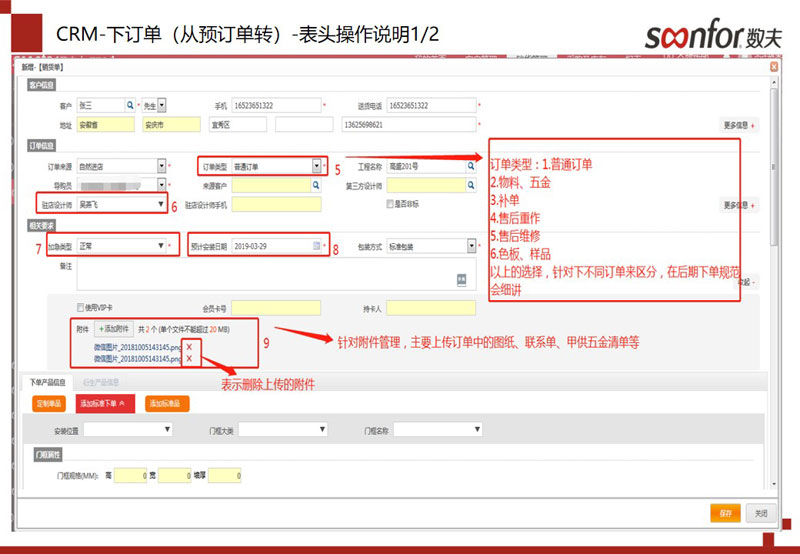Screen dimensions: 800x554
Task: Expand 更多信息 in the customer info section
Action: [739, 125]
